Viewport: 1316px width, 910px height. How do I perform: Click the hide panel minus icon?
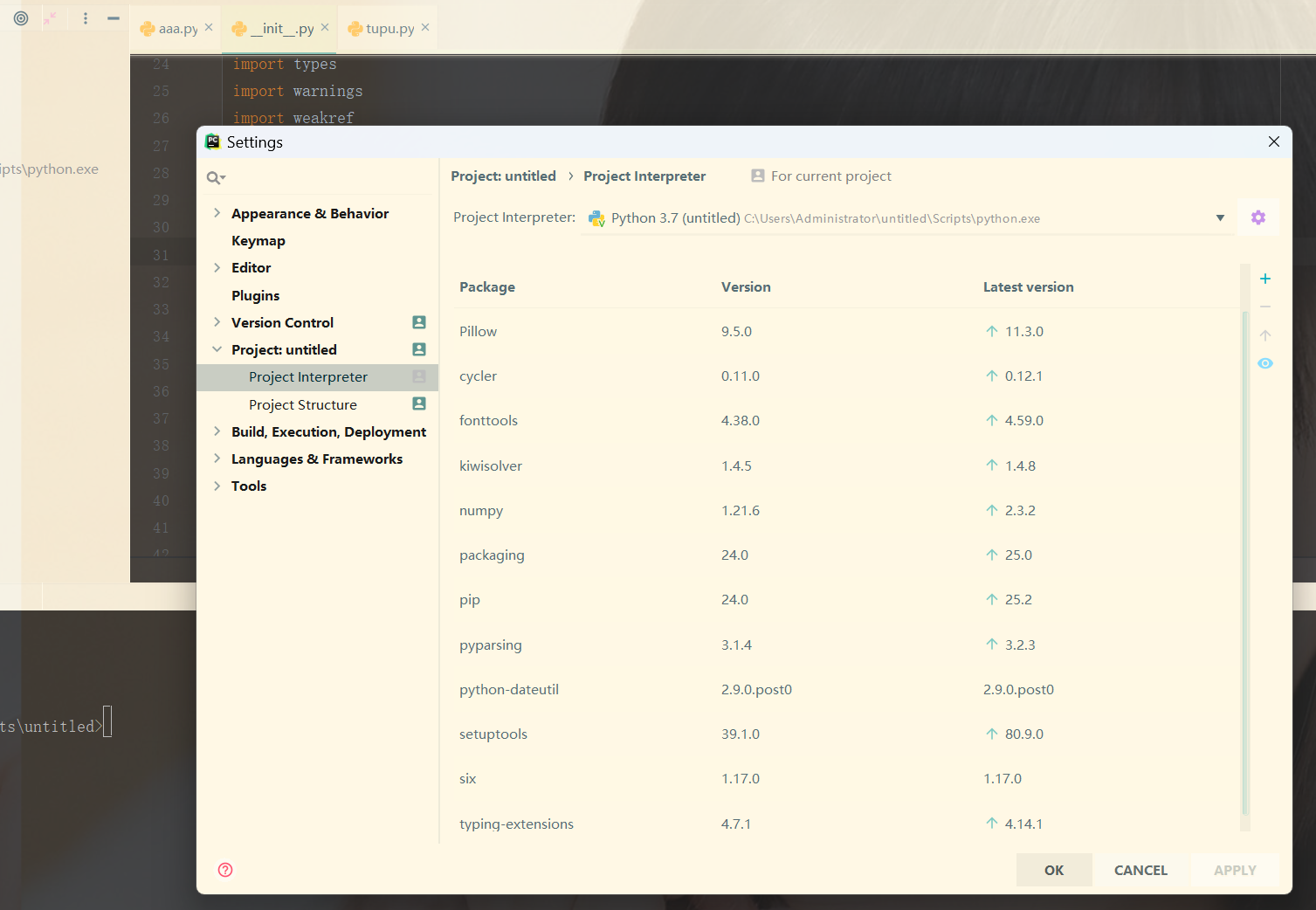pyautogui.click(x=114, y=18)
